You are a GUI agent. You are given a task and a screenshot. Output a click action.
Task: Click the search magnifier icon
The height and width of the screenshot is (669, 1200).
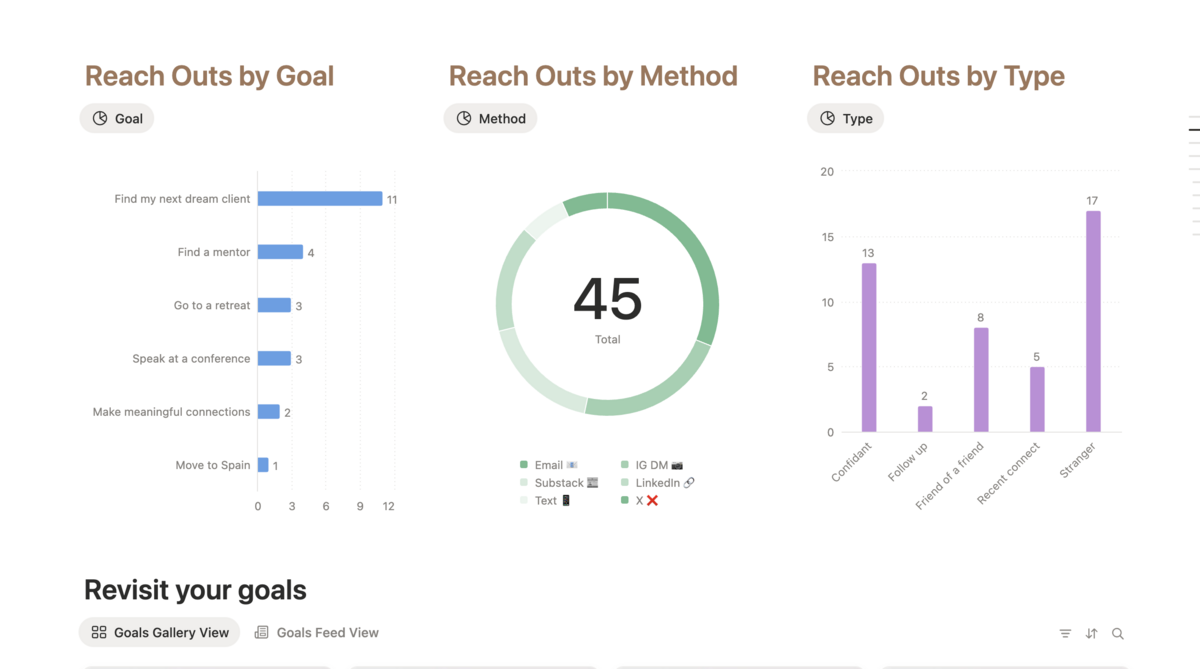point(1118,633)
